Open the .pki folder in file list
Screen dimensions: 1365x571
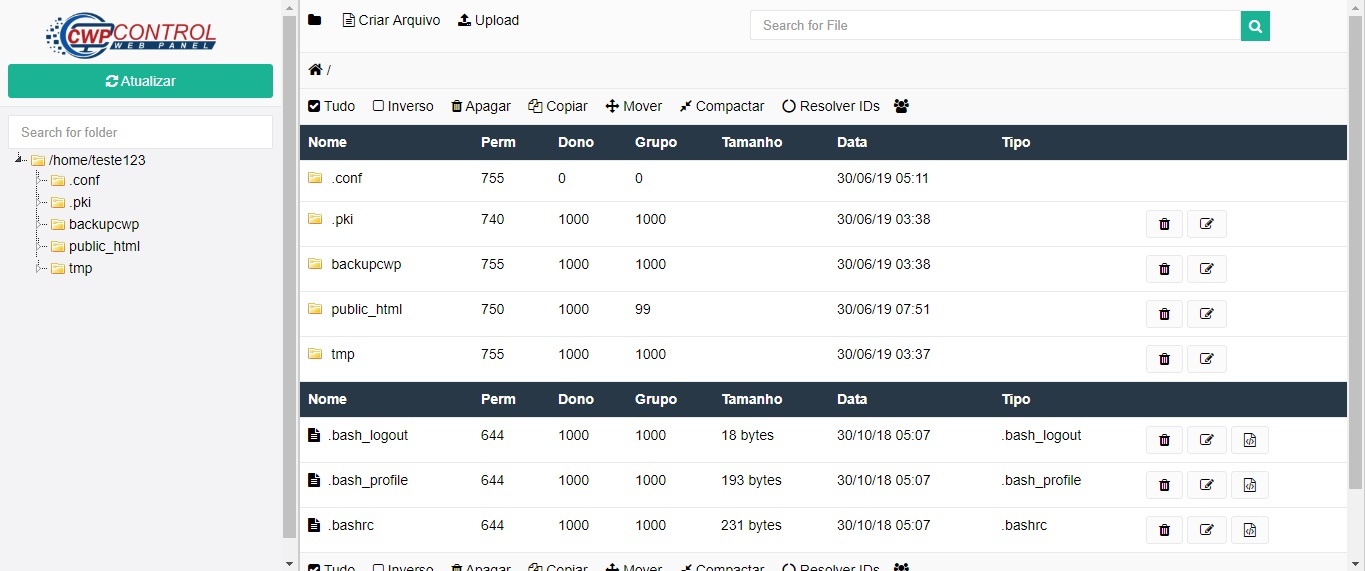click(342, 219)
